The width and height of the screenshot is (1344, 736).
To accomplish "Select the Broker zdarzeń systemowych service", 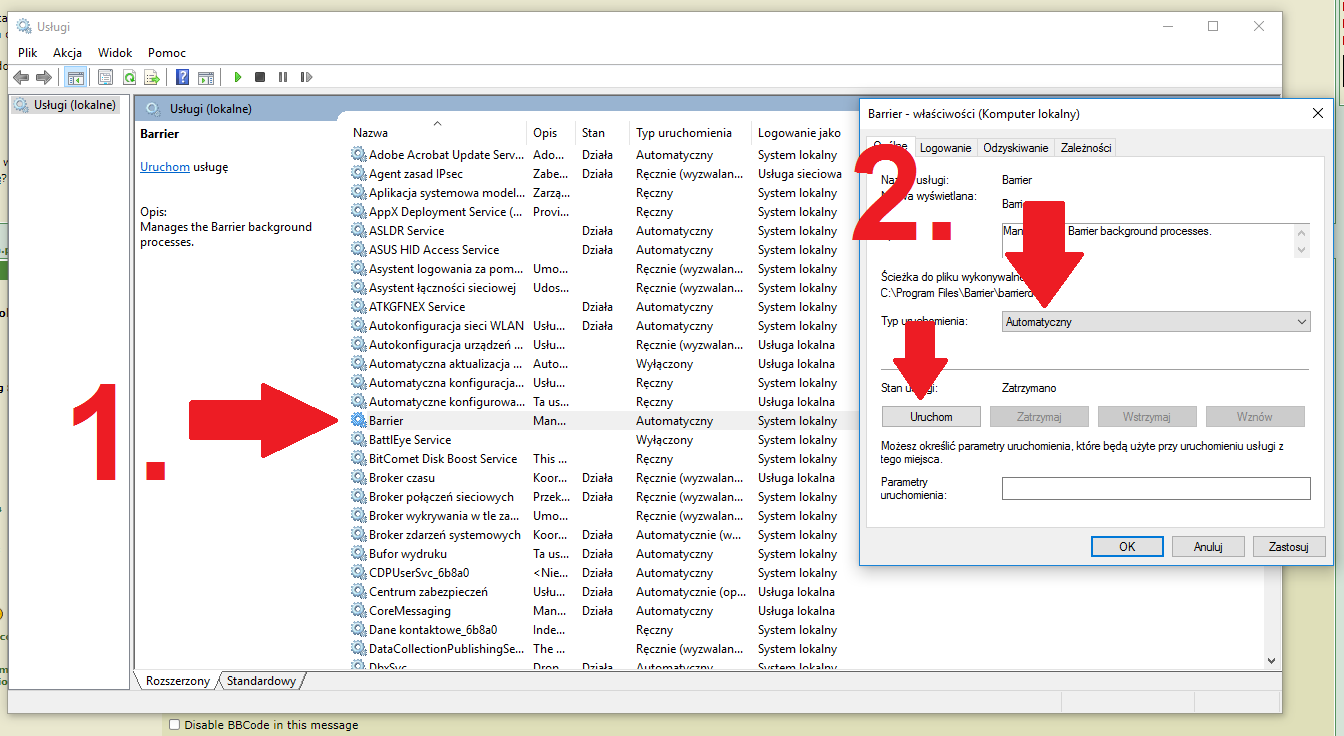I will point(445,535).
